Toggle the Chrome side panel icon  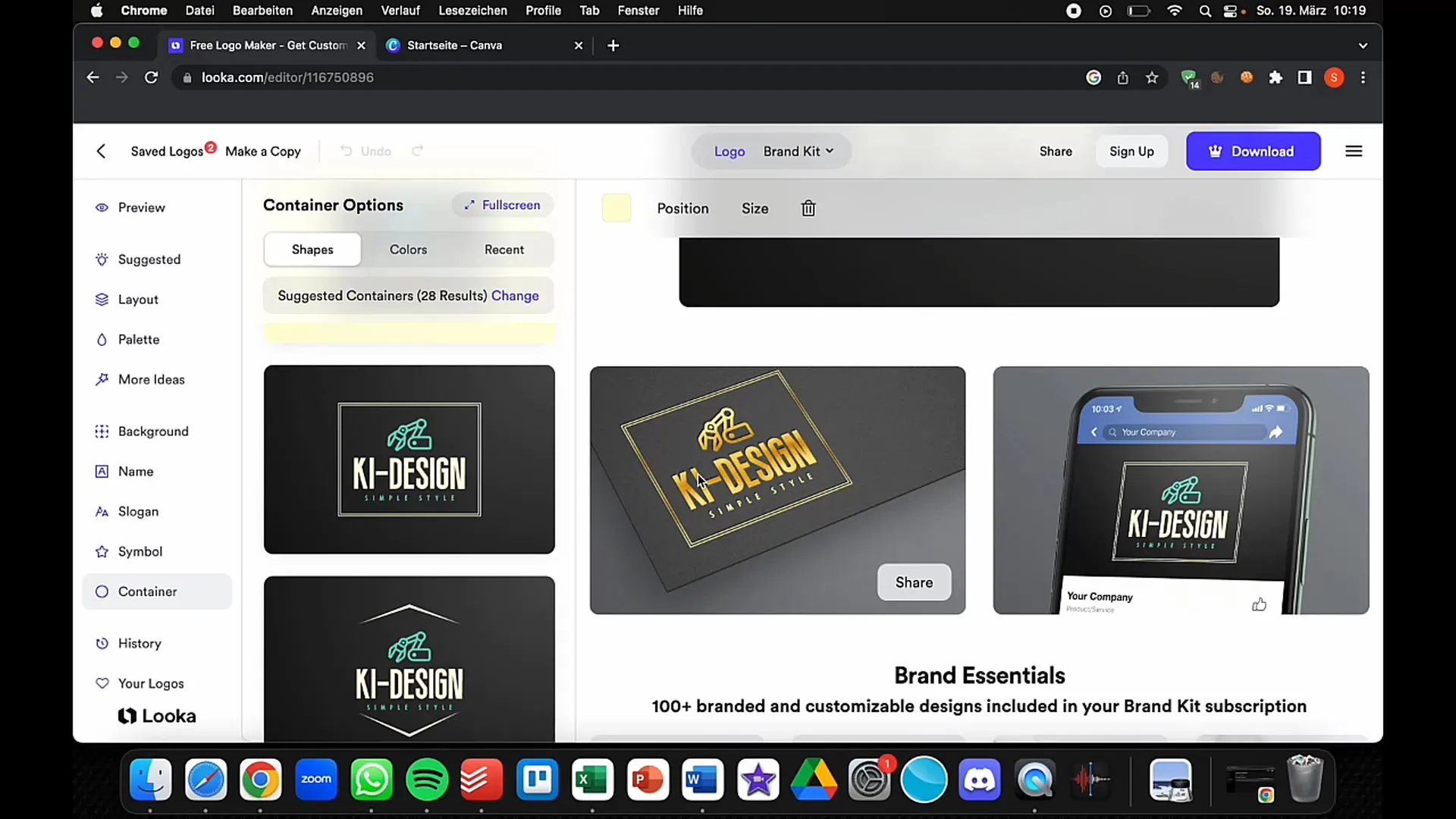(1304, 77)
